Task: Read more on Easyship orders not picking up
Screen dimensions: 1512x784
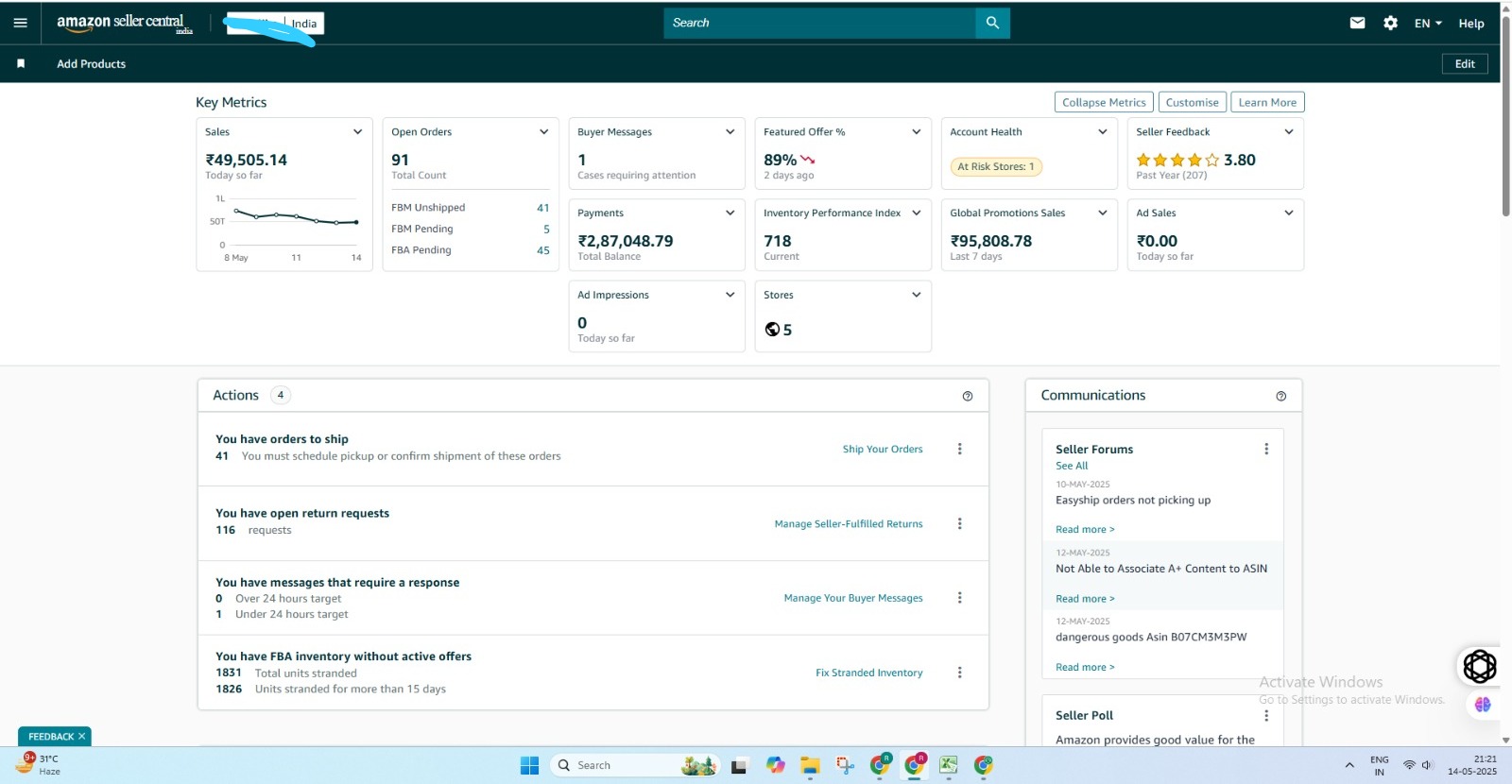Action: 1085,529
